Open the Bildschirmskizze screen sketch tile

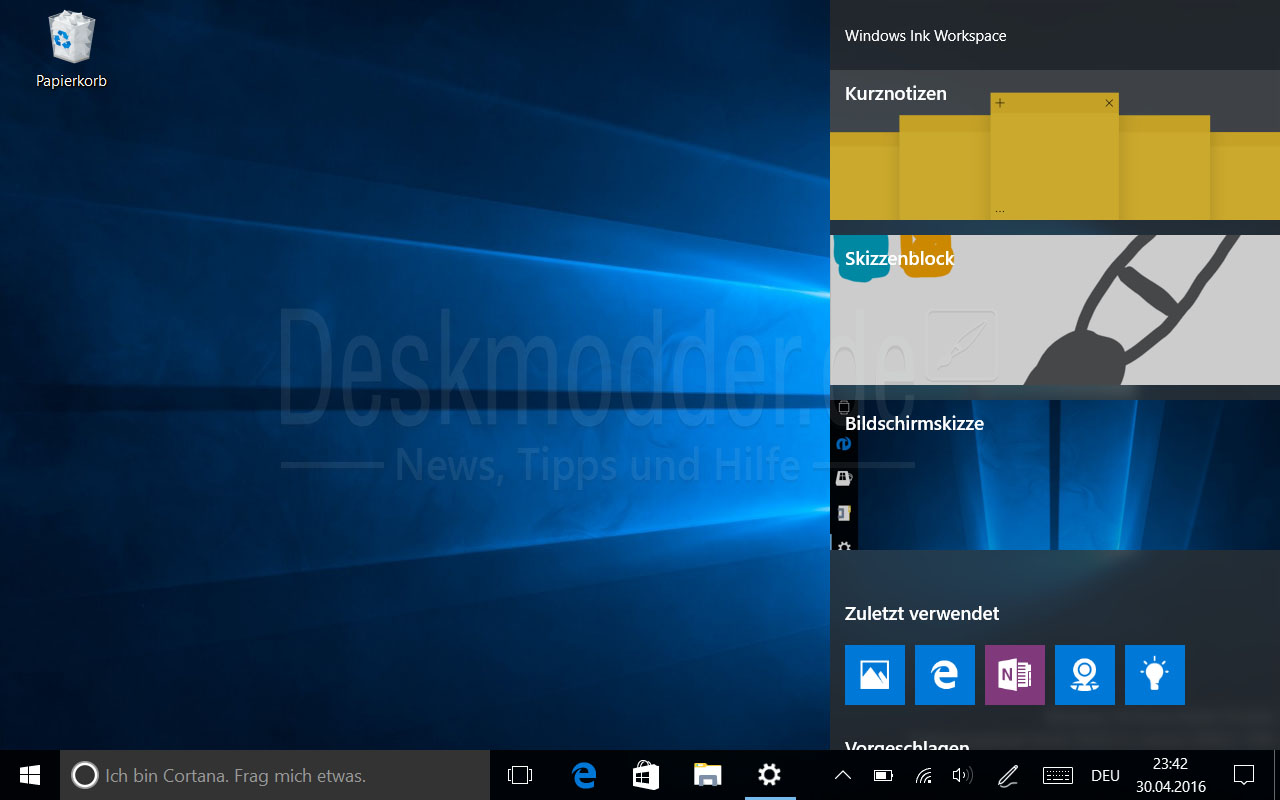point(1055,475)
